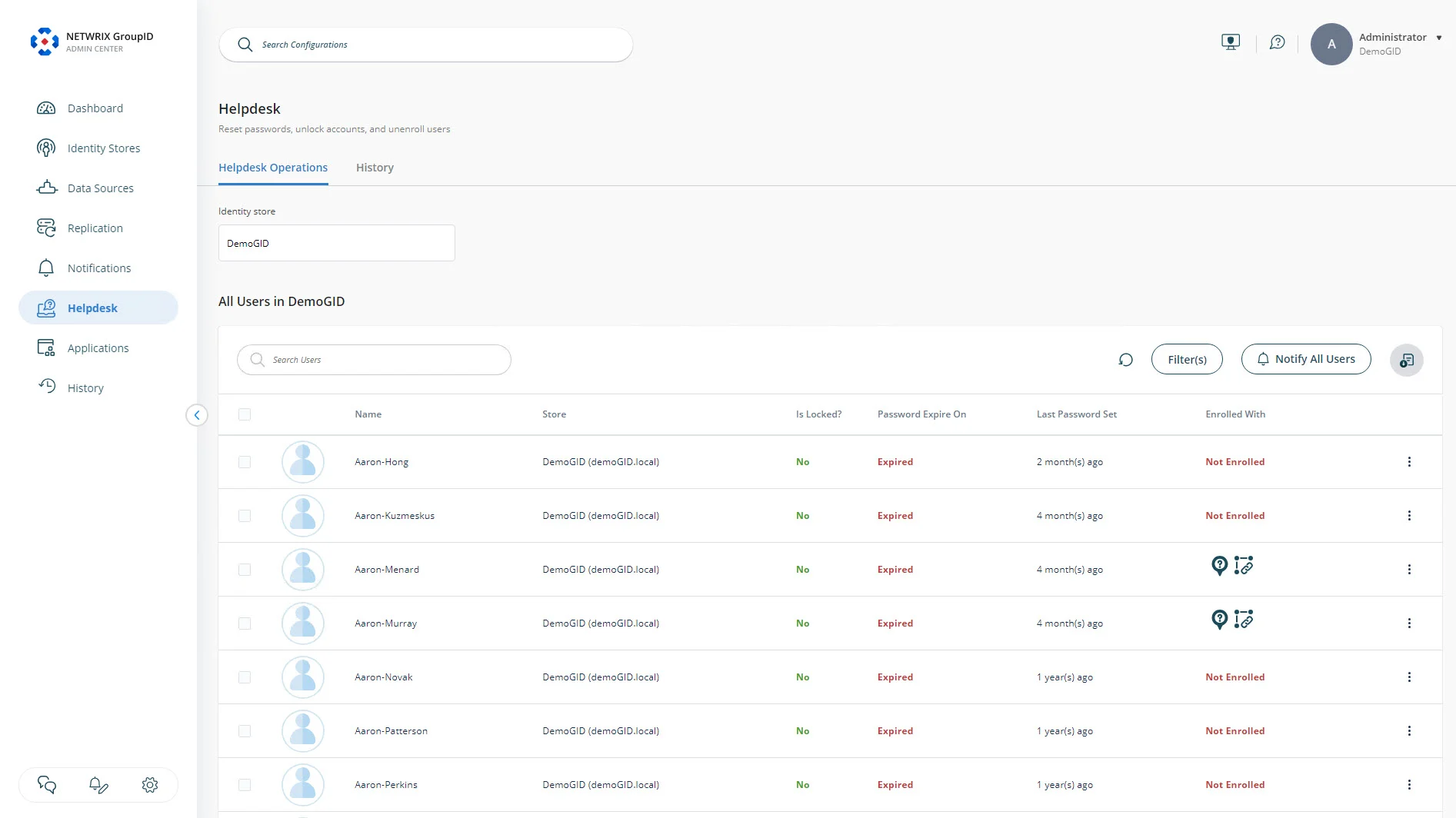1456x818 pixels.
Task: Open the Identity store DemoGID dropdown
Action: [x=337, y=243]
